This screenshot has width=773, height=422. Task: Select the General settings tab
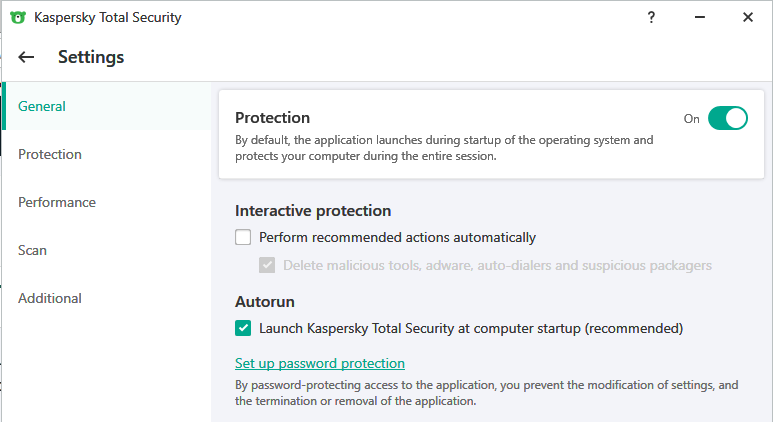(x=42, y=106)
